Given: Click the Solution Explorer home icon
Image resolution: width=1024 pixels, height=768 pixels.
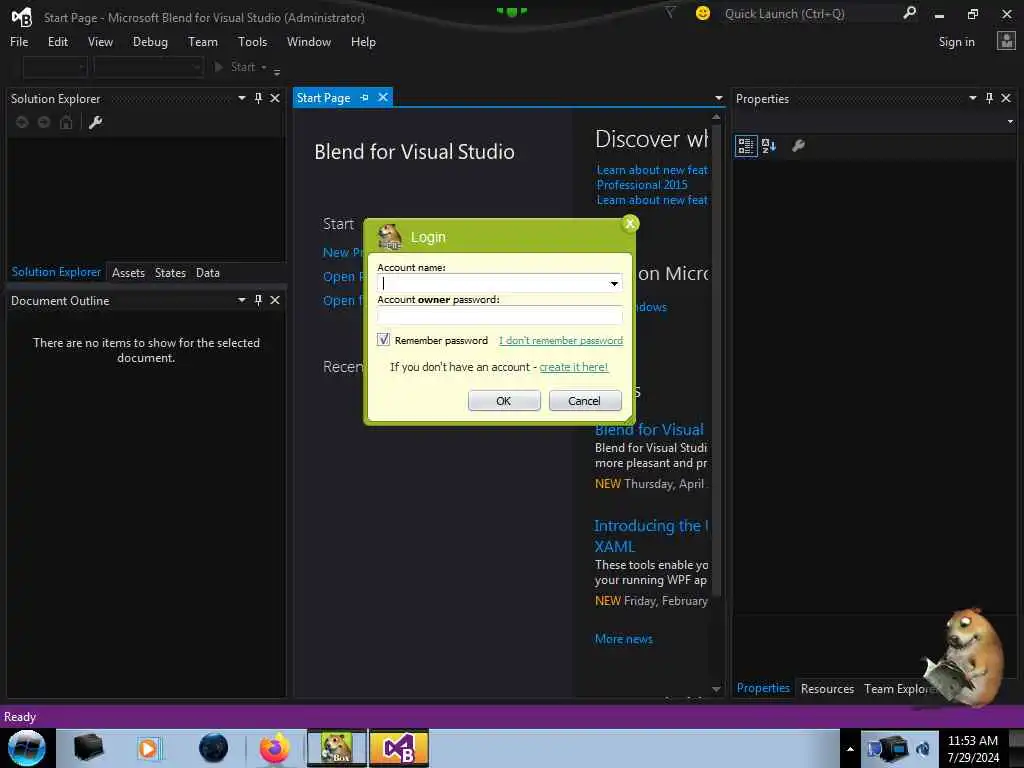Looking at the screenshot, I should pyautogui.click(x=66, y=122).
